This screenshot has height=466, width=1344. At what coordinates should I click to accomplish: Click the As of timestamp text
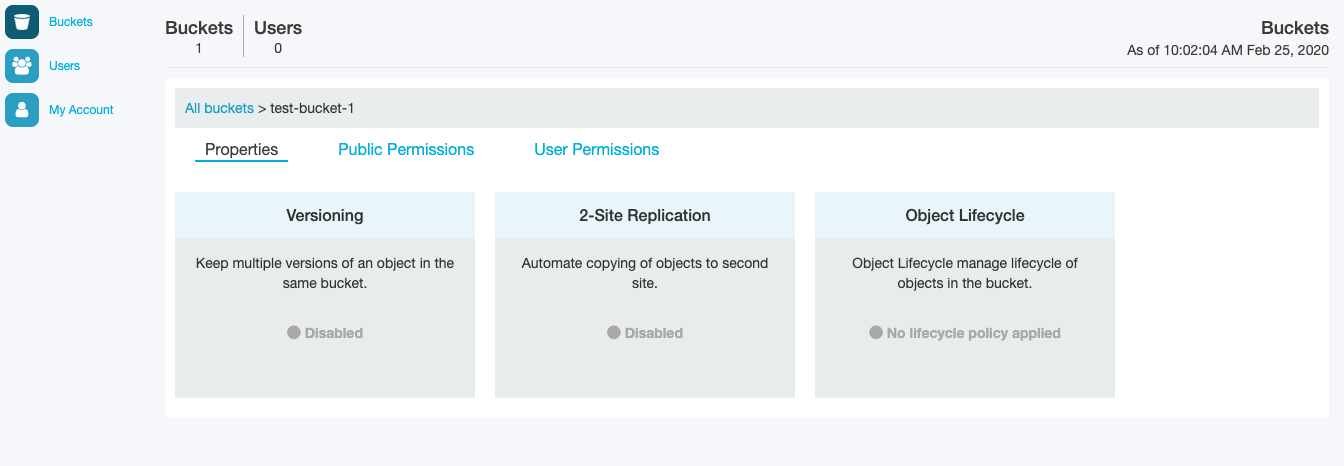1227,49
